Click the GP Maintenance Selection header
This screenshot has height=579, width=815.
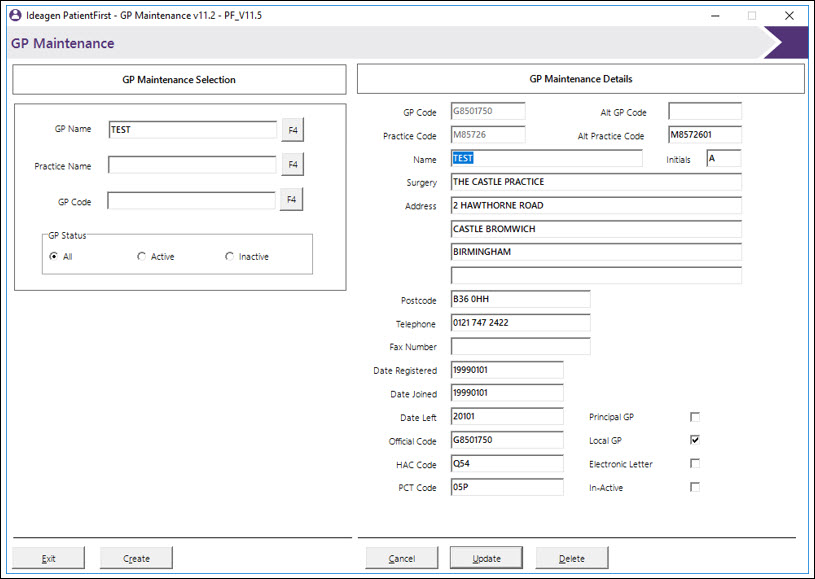(179, 80)
